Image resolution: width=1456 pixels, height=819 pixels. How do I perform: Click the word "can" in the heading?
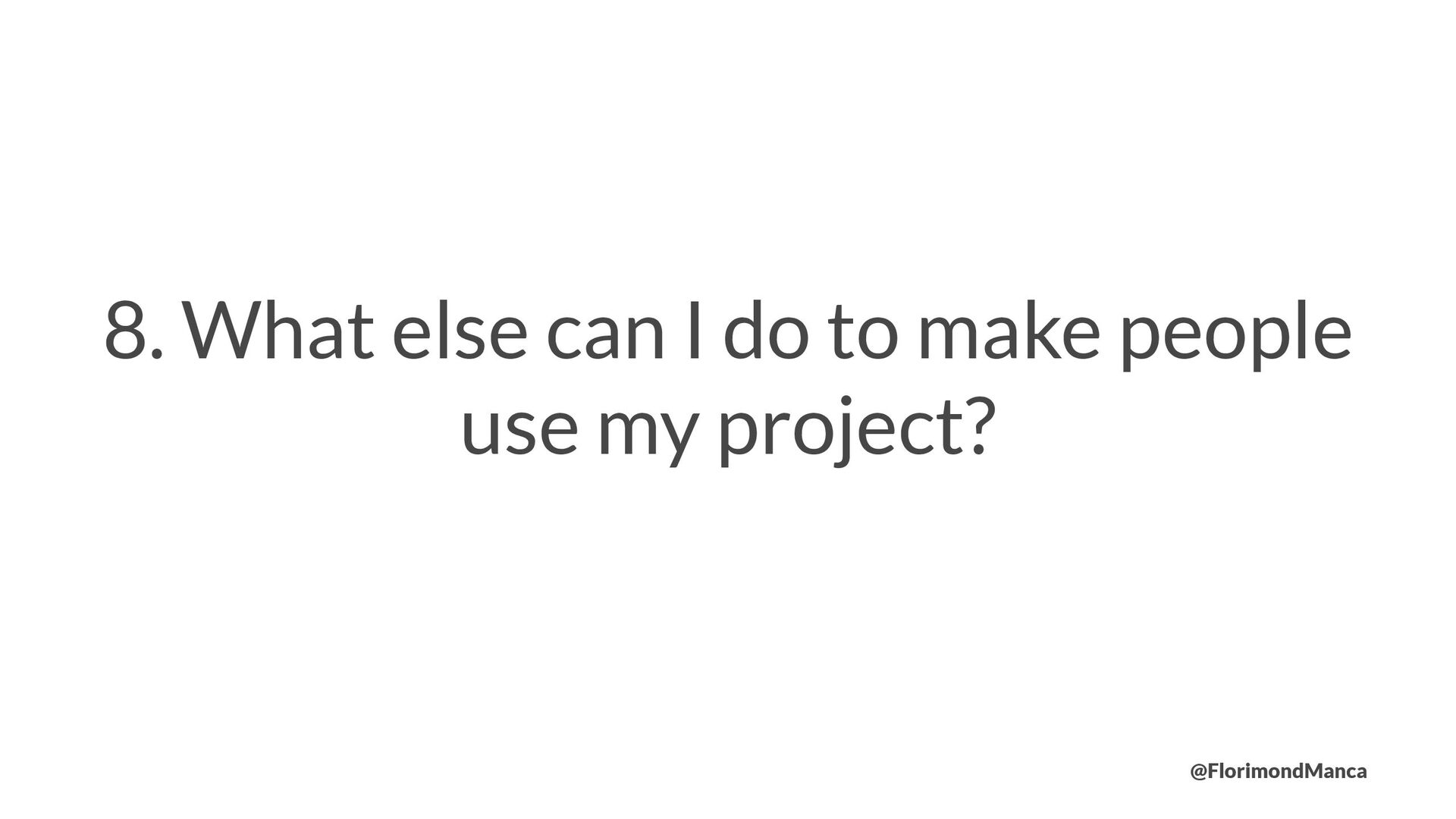pos(607,339)
